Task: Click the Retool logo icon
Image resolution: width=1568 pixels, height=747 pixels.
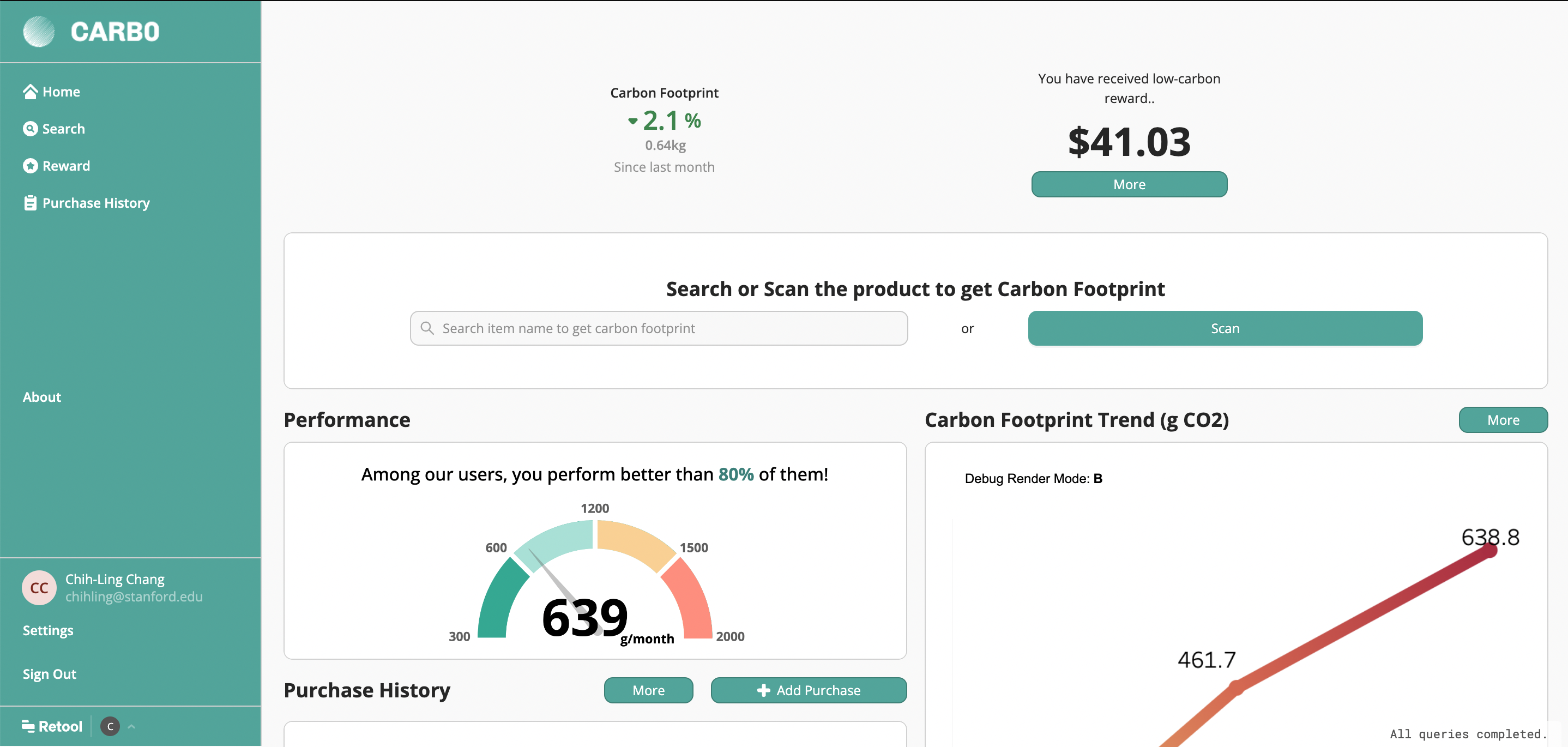Action: (x=28, y=725)
